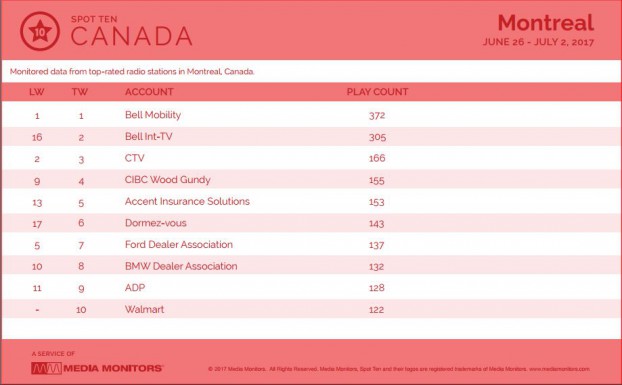Select the CIBC Wood Gundy entry
This screenshot has width=622, height=385.
click(168, 180)
